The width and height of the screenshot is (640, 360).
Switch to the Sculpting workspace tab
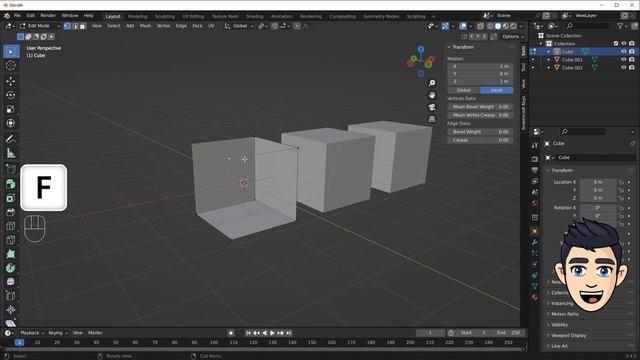(165, 17)
